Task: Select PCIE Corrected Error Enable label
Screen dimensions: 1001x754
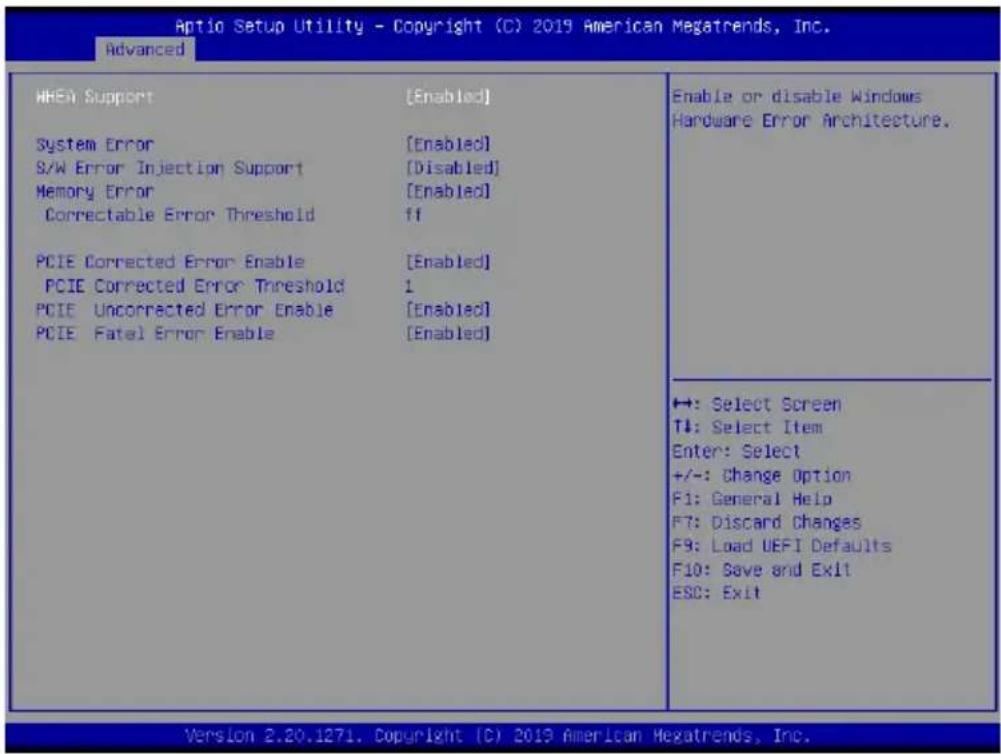Action: [x=170, y=262]
